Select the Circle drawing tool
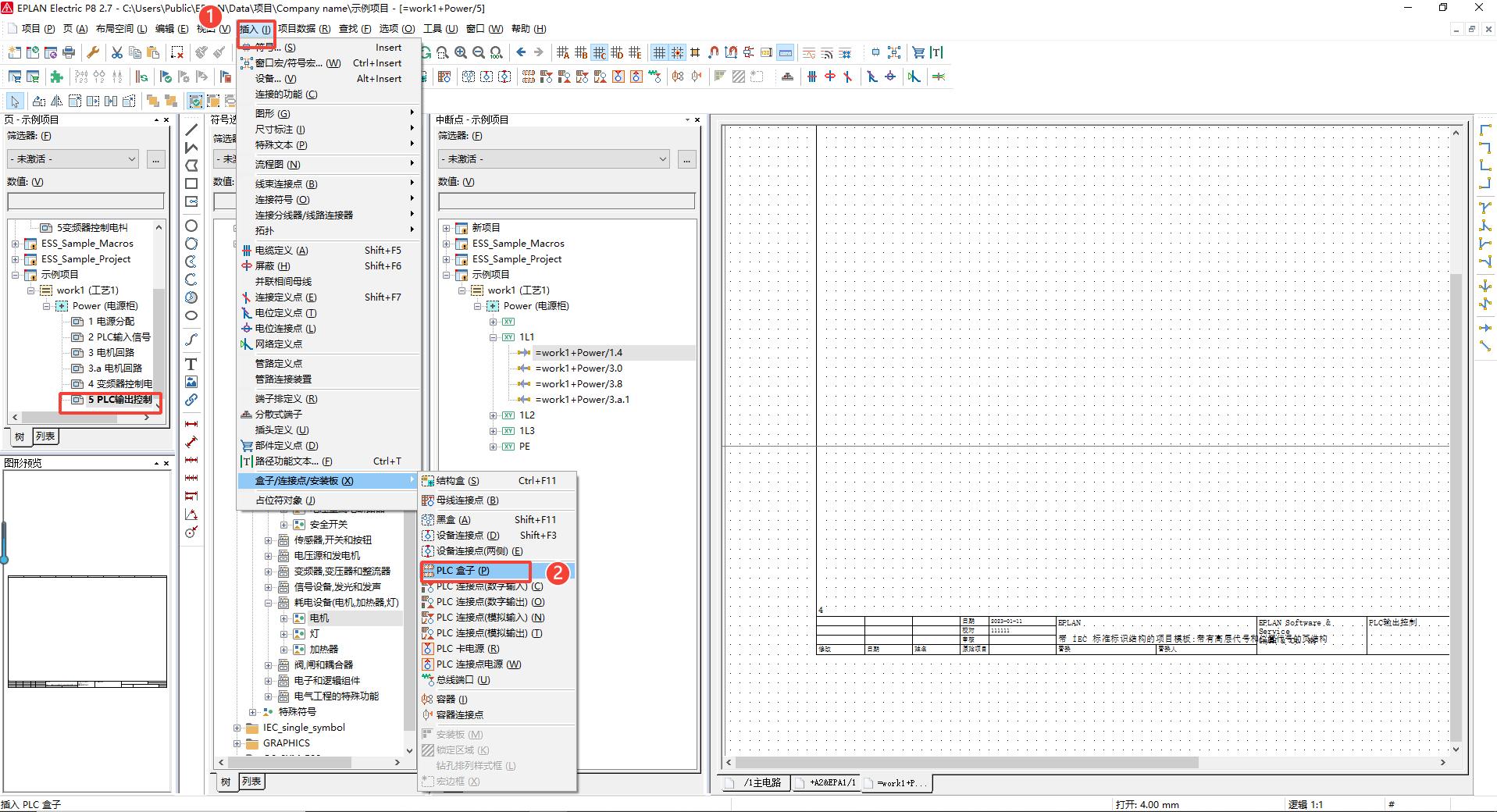Viewport: 1497px width, 812px height. [x=191, y=226]
